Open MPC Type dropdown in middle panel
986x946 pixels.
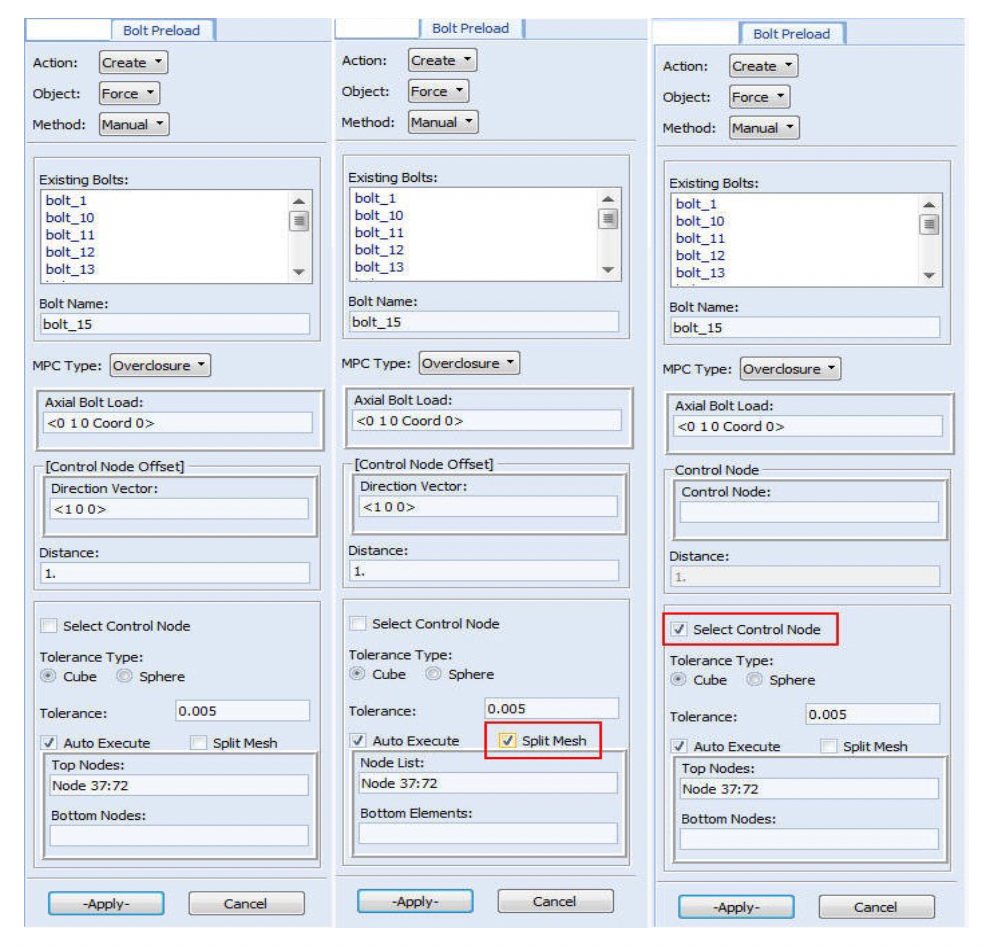(x=469, y=362)
